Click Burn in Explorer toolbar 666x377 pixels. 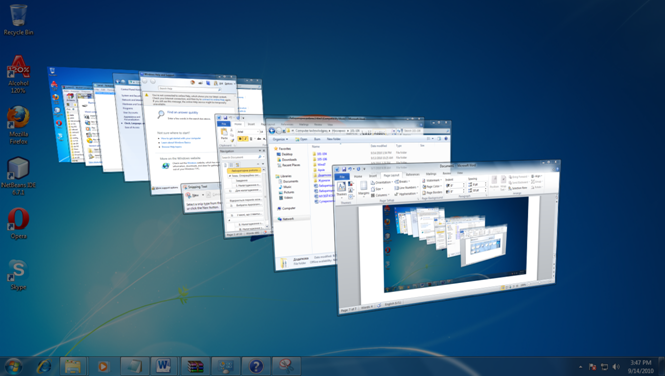pos(317,139)
